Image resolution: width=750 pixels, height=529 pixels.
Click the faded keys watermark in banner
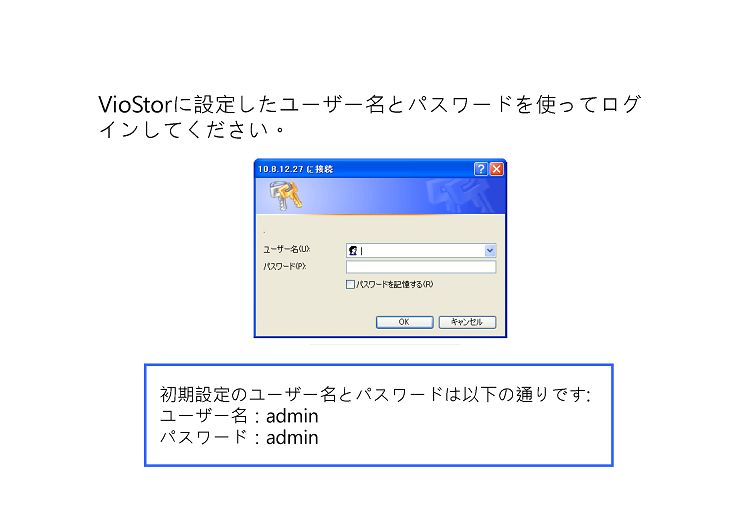pyautogui.click(x=458, y=194)
